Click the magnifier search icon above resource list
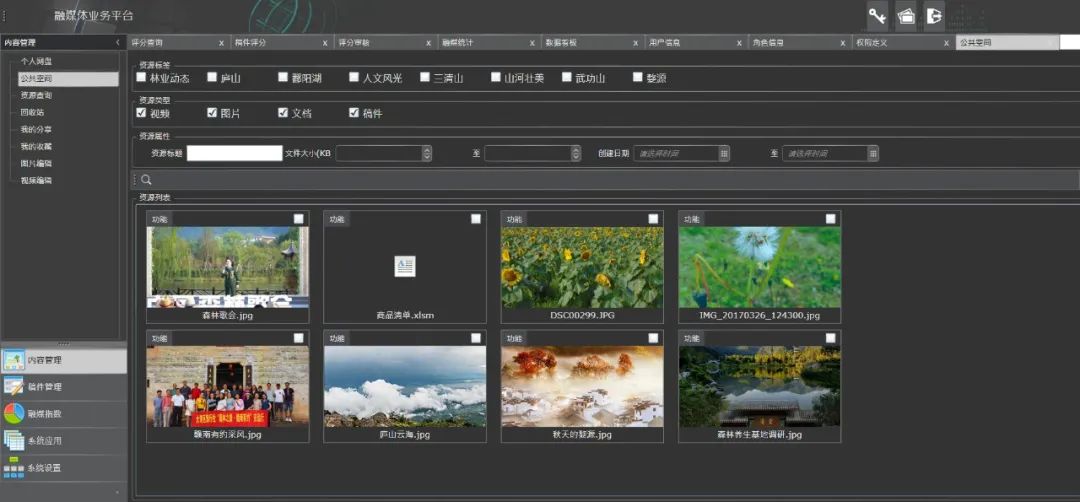1080x502 pixels. point(146,180)
